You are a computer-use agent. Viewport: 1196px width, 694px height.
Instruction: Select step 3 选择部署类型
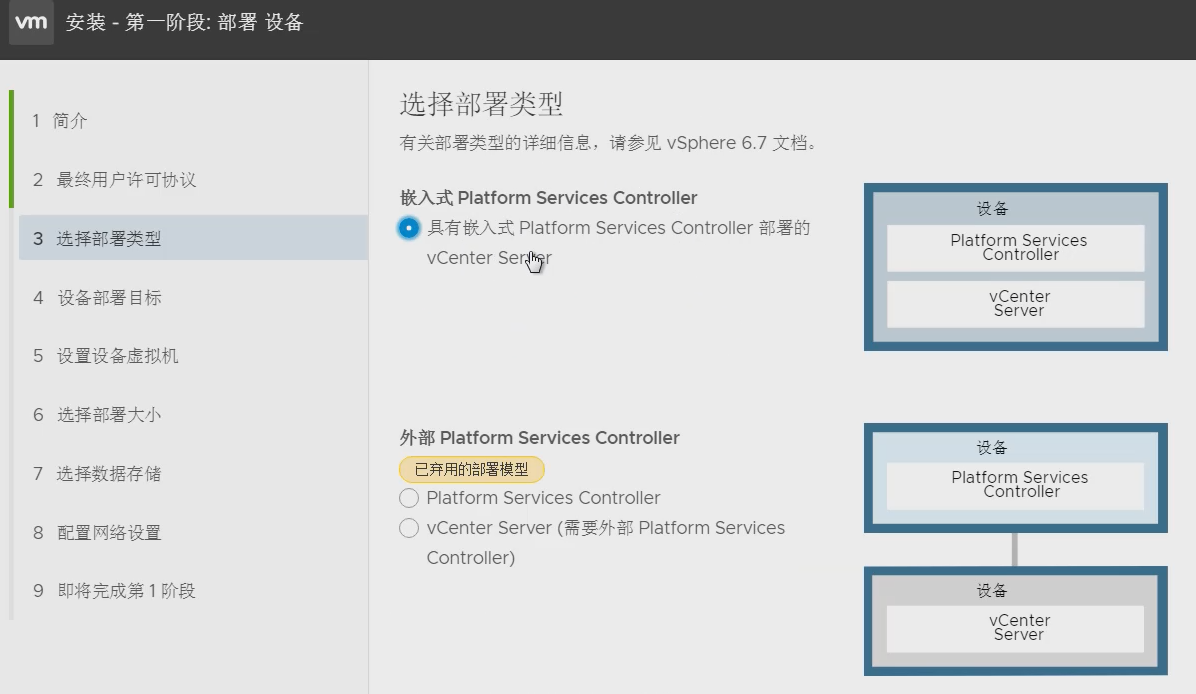tap(108, 239)
